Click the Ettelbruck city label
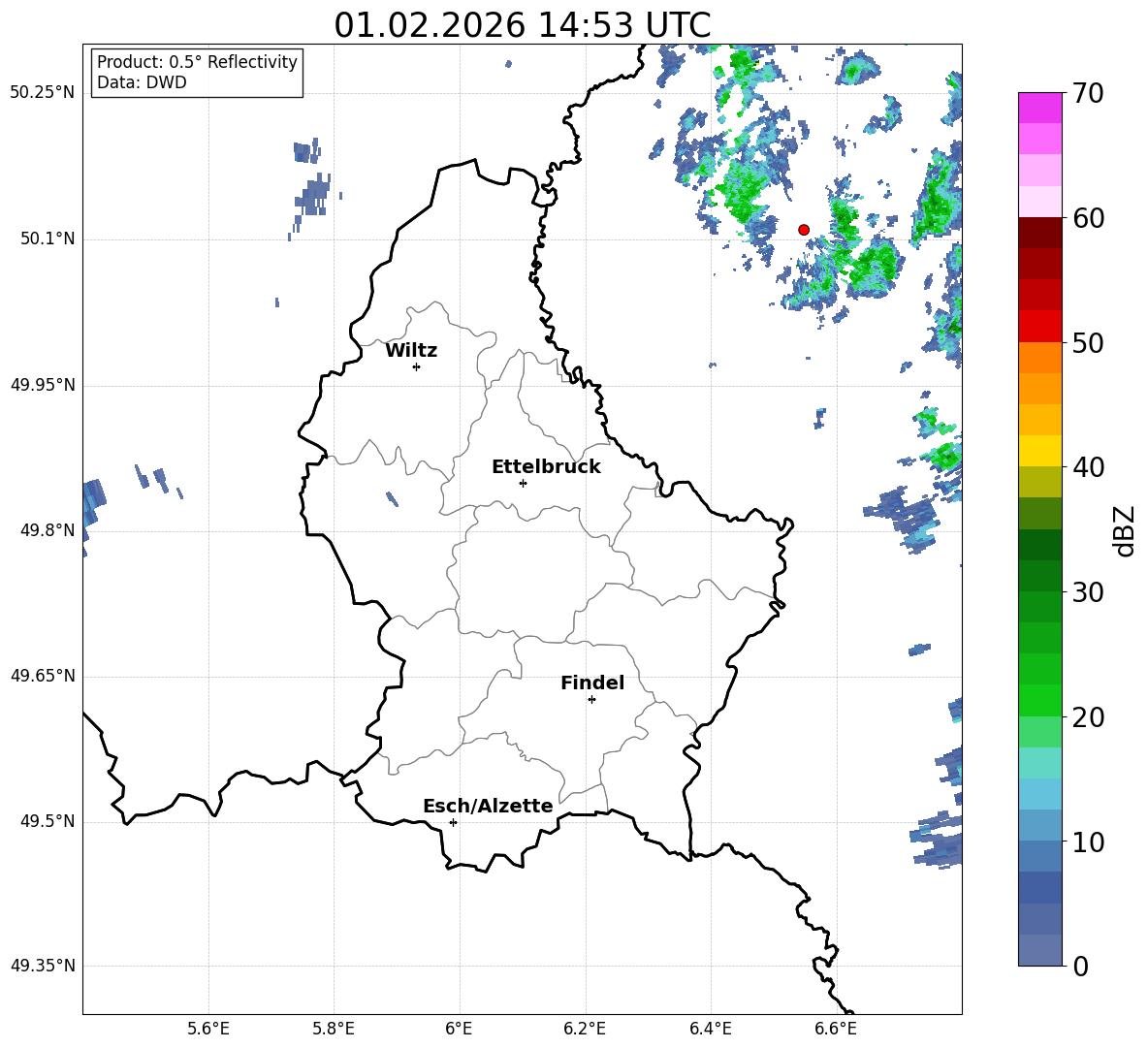This screenshot has width=1148, height=1048. (x=546, y=467)
